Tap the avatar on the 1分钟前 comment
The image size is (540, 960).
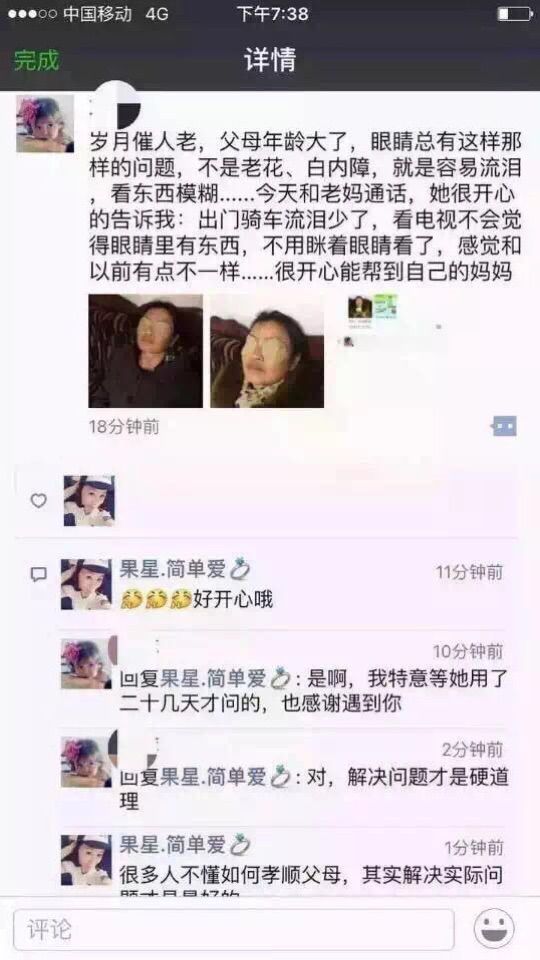tap(86, 860)
